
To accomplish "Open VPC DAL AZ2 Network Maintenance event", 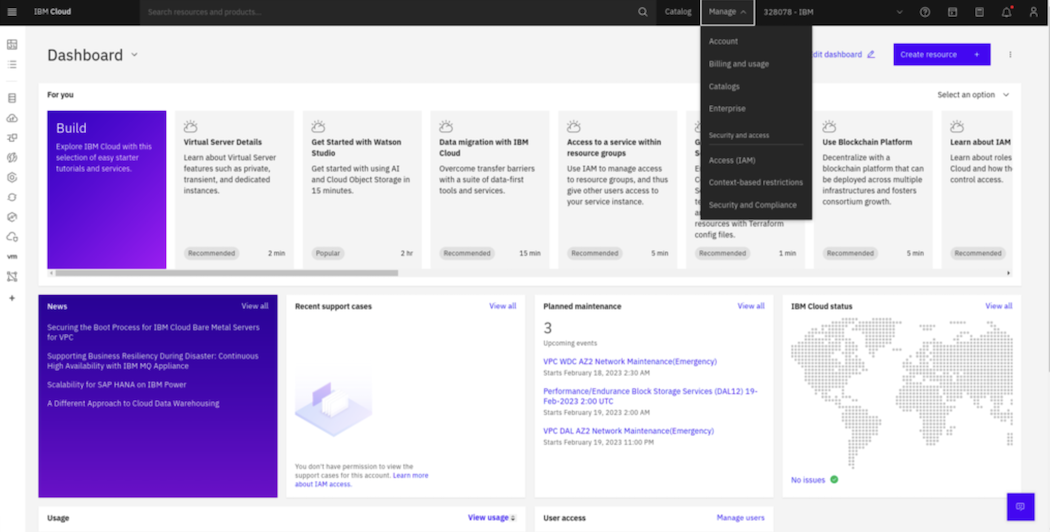I will click(x=628, y=431).
